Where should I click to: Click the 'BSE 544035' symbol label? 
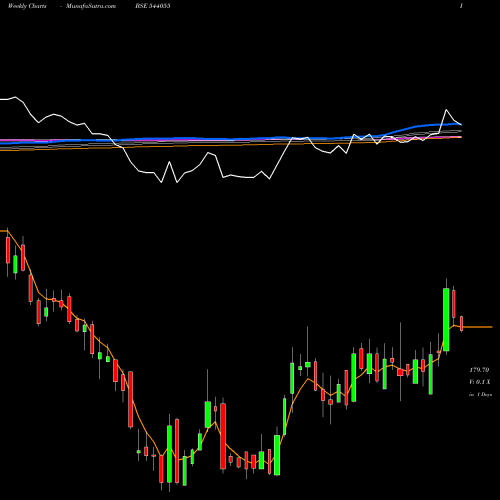pyautogui.click(x=153, y=6)
